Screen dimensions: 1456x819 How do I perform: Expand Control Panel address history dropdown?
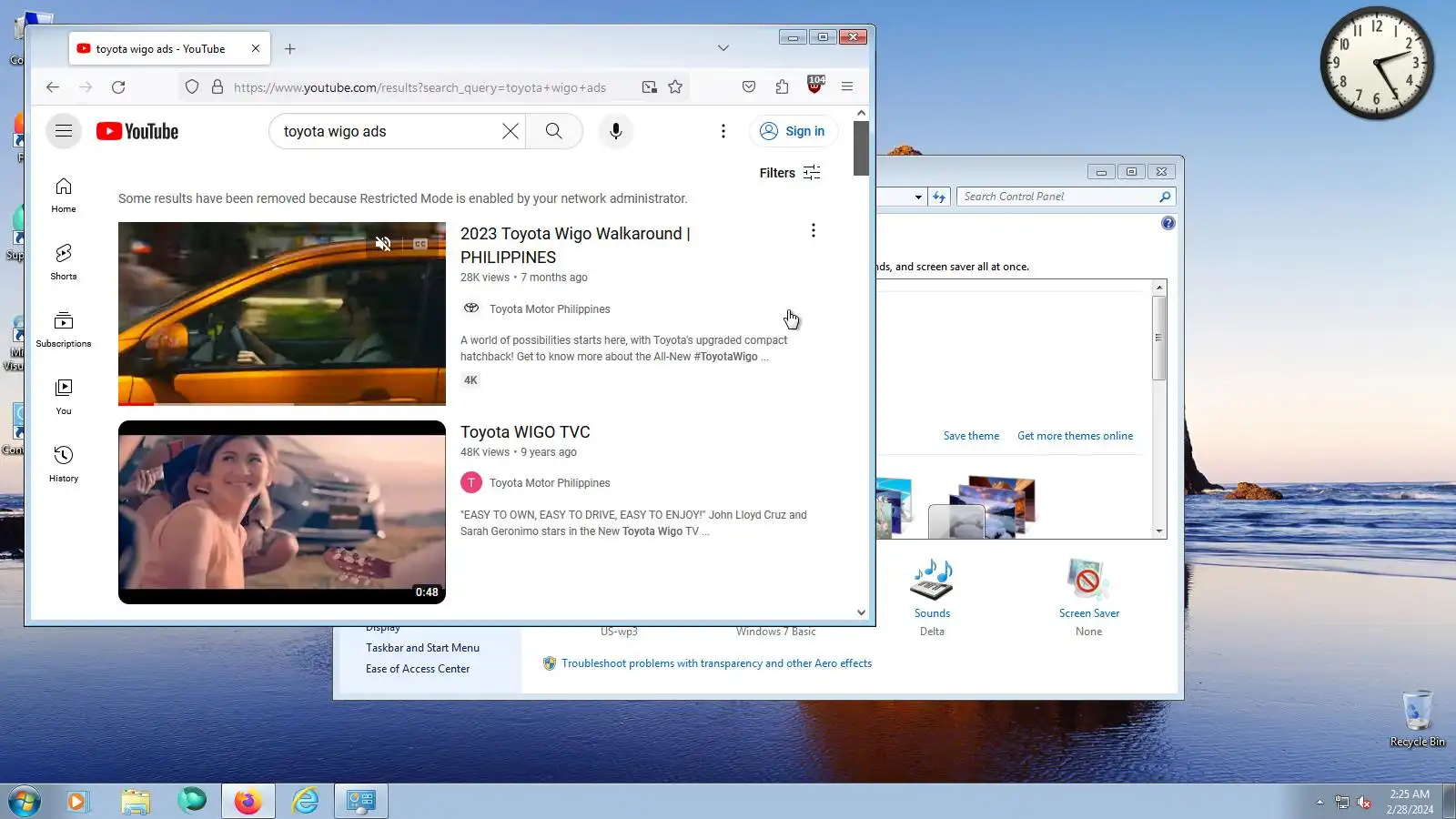click(918, 197)
